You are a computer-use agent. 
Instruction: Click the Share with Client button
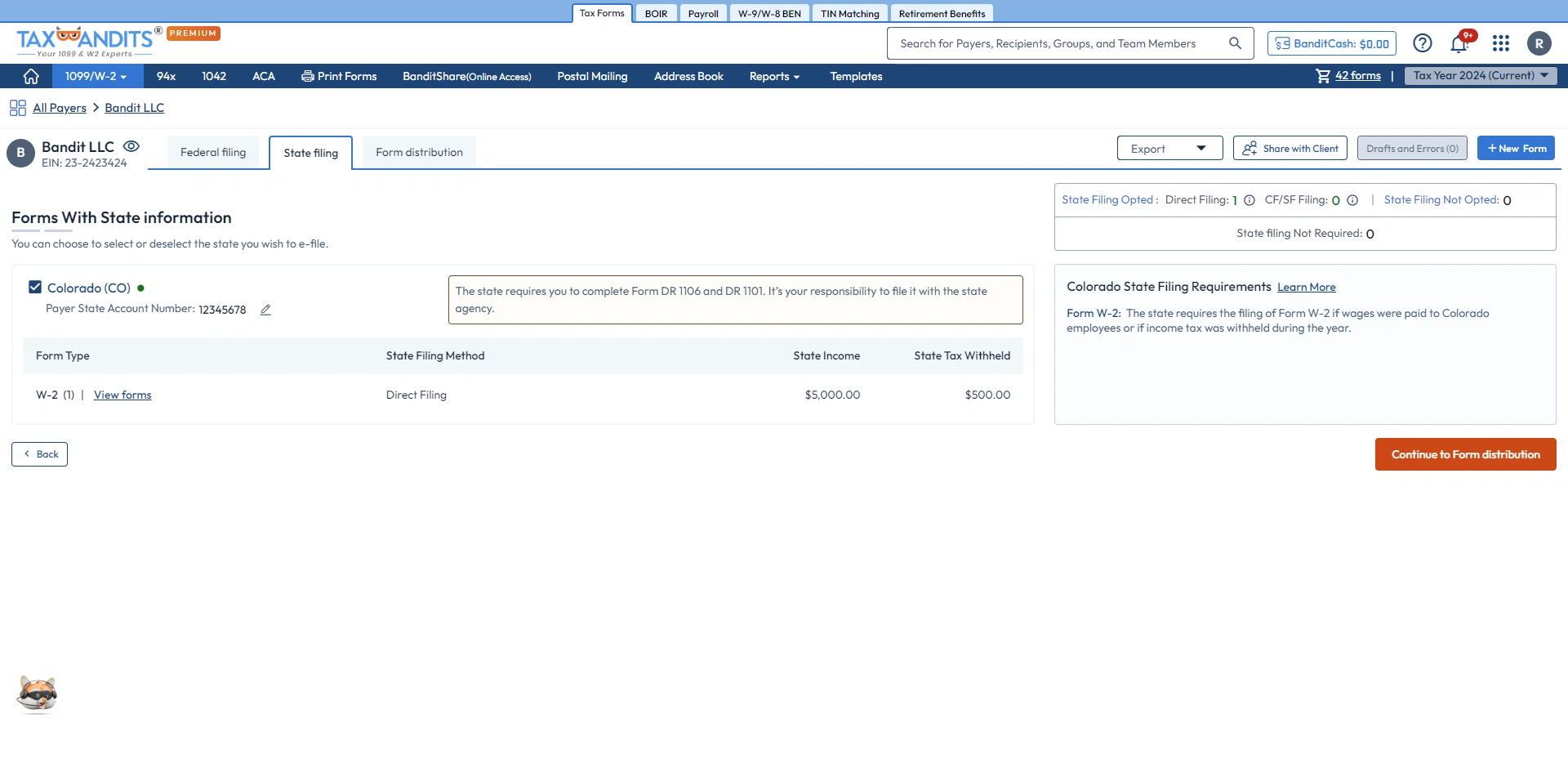pyautogui.click(x=1290, y=148)
